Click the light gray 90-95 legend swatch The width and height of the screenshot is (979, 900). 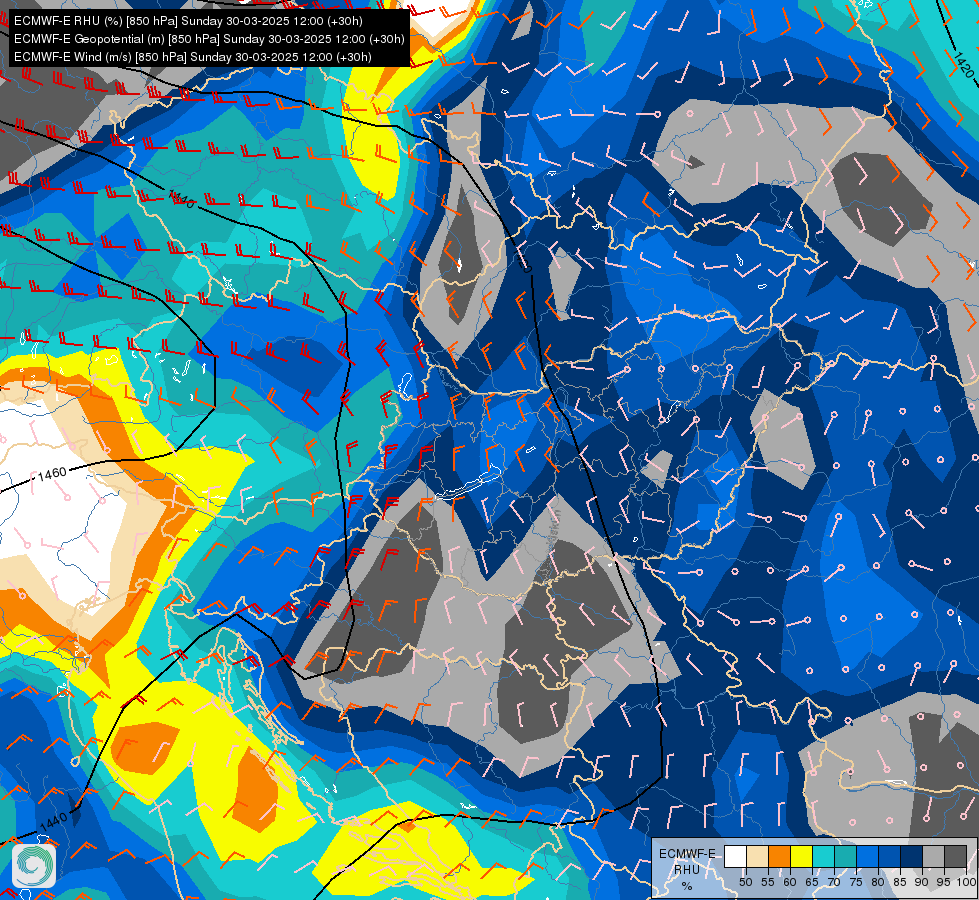point(933,856)
